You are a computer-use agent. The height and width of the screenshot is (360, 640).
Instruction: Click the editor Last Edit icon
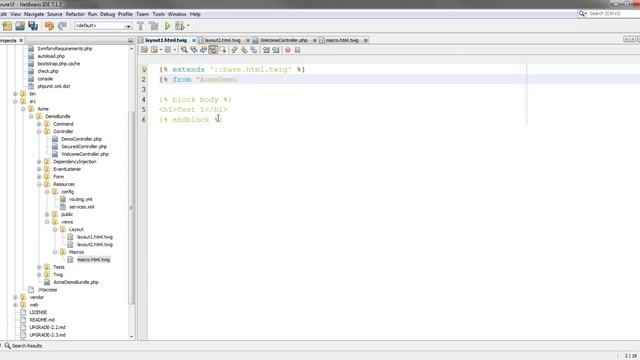(x=144, y=50)
